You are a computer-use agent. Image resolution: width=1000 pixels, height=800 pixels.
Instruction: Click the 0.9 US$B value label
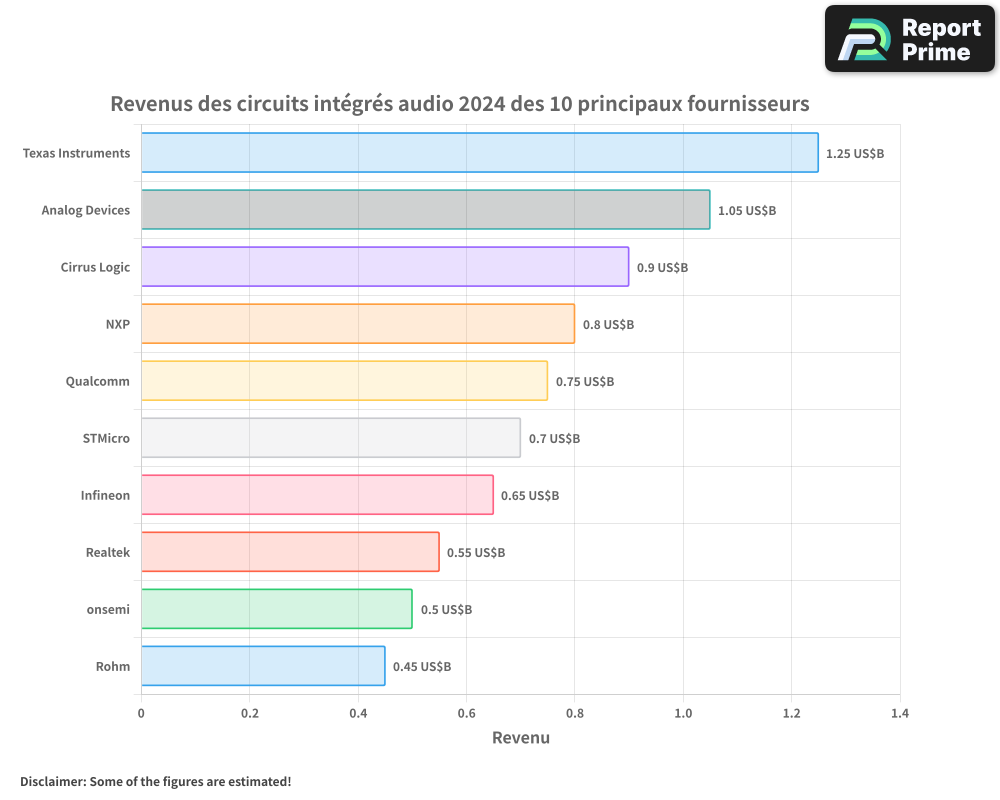661,267
